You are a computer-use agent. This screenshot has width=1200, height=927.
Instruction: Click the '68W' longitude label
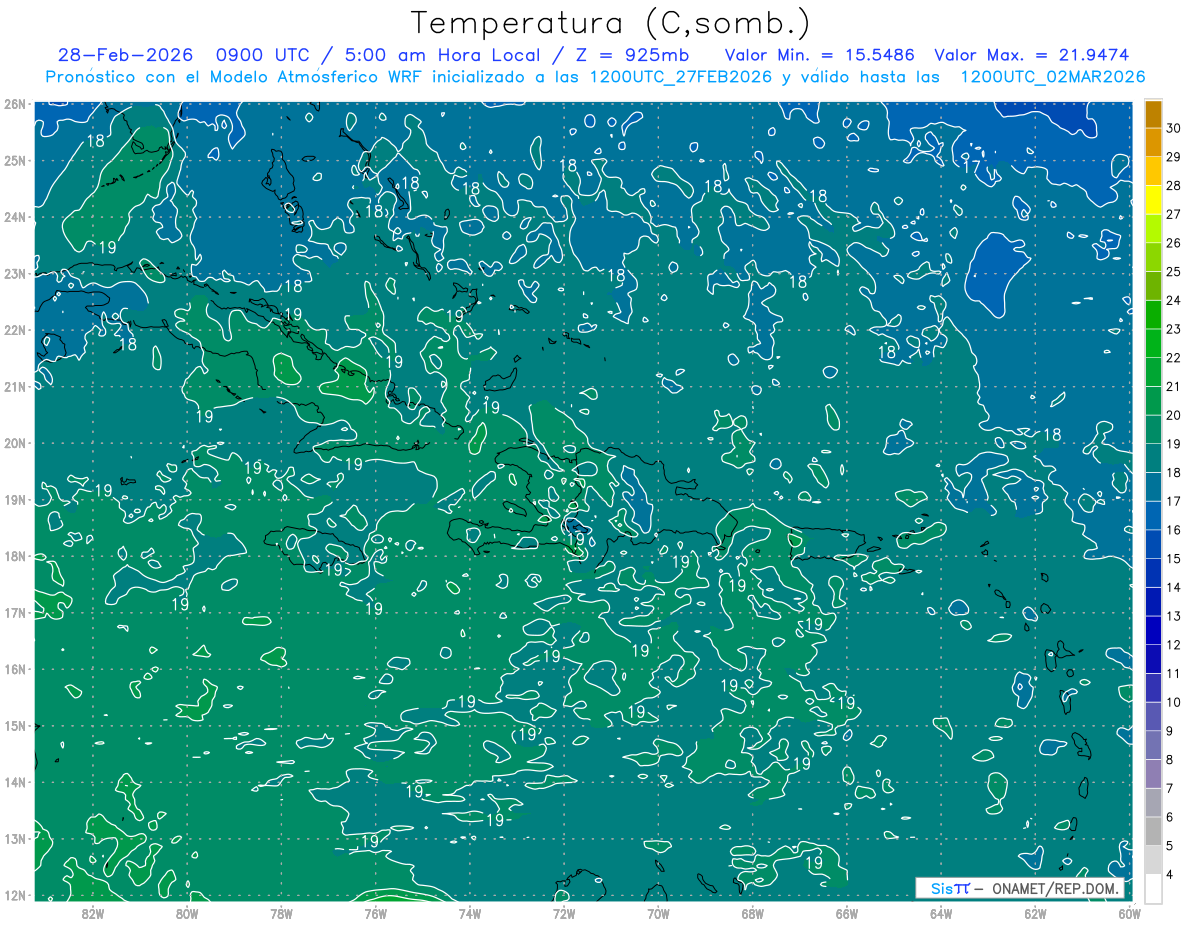(752, 913)
